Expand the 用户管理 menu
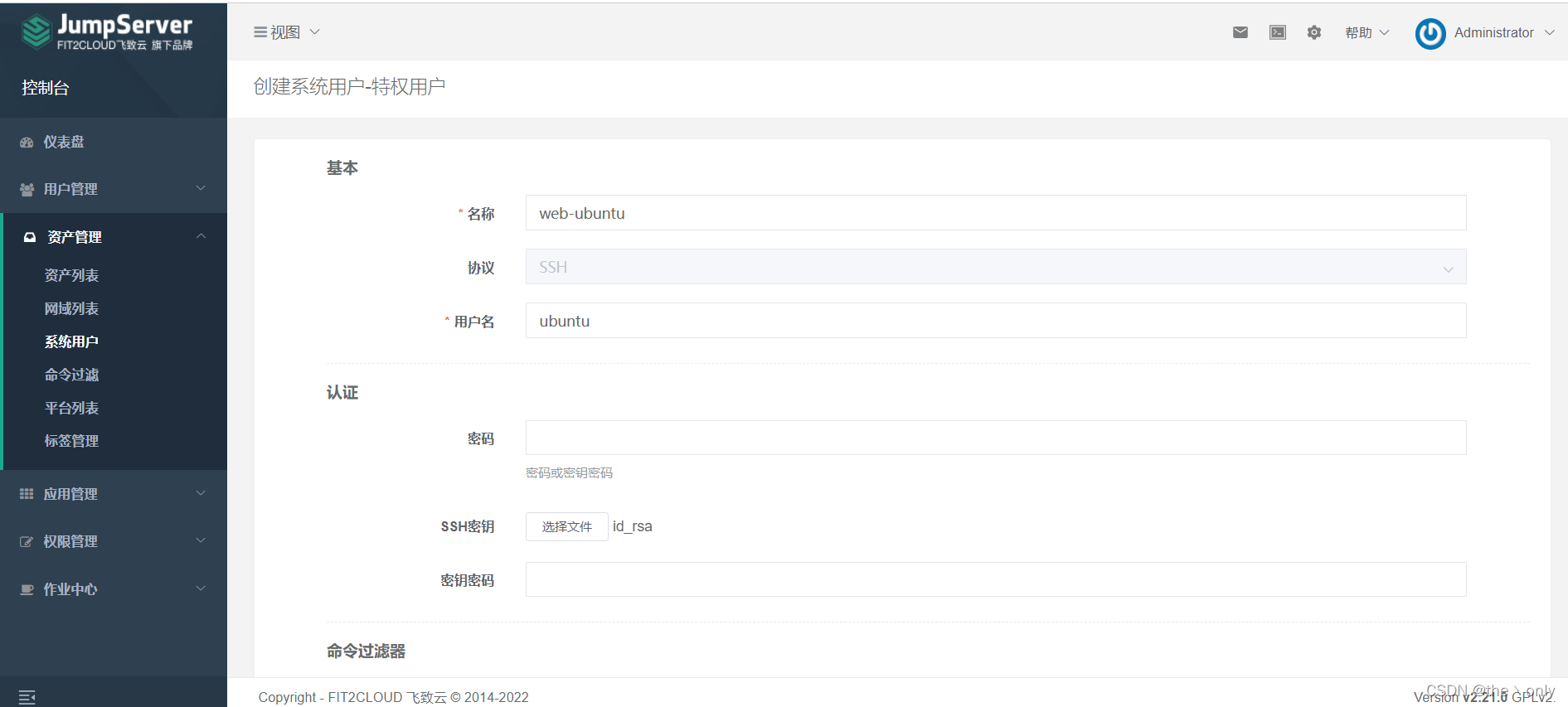This screenshot has width=1568, height=707. (x=113, y=189)
